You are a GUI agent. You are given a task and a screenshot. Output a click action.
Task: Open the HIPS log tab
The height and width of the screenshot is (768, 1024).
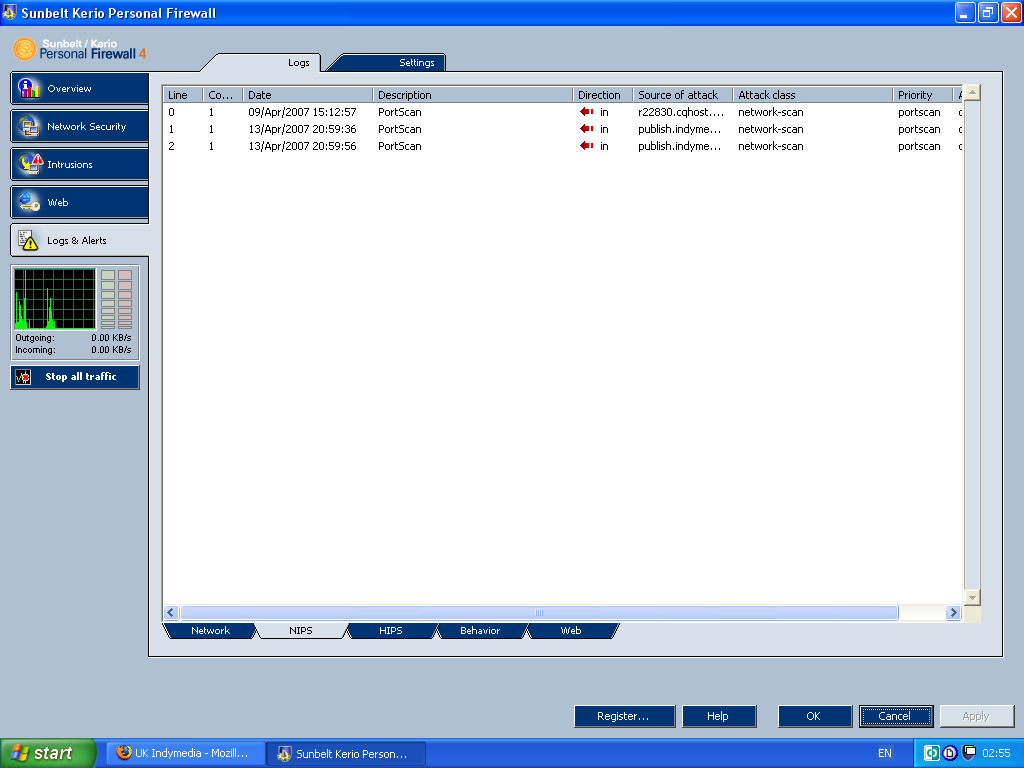(x=390, y=631)
